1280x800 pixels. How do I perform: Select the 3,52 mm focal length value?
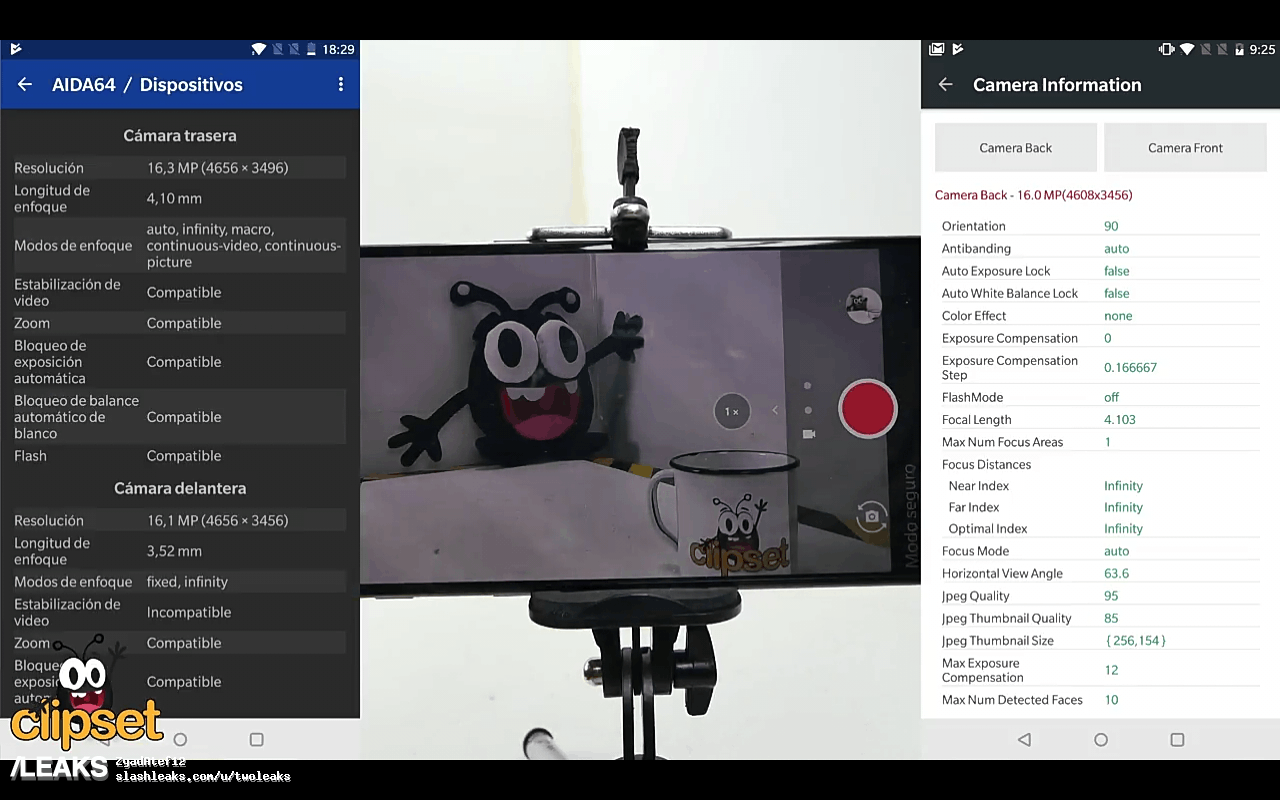pyautogui.click(x=174, y=551)
